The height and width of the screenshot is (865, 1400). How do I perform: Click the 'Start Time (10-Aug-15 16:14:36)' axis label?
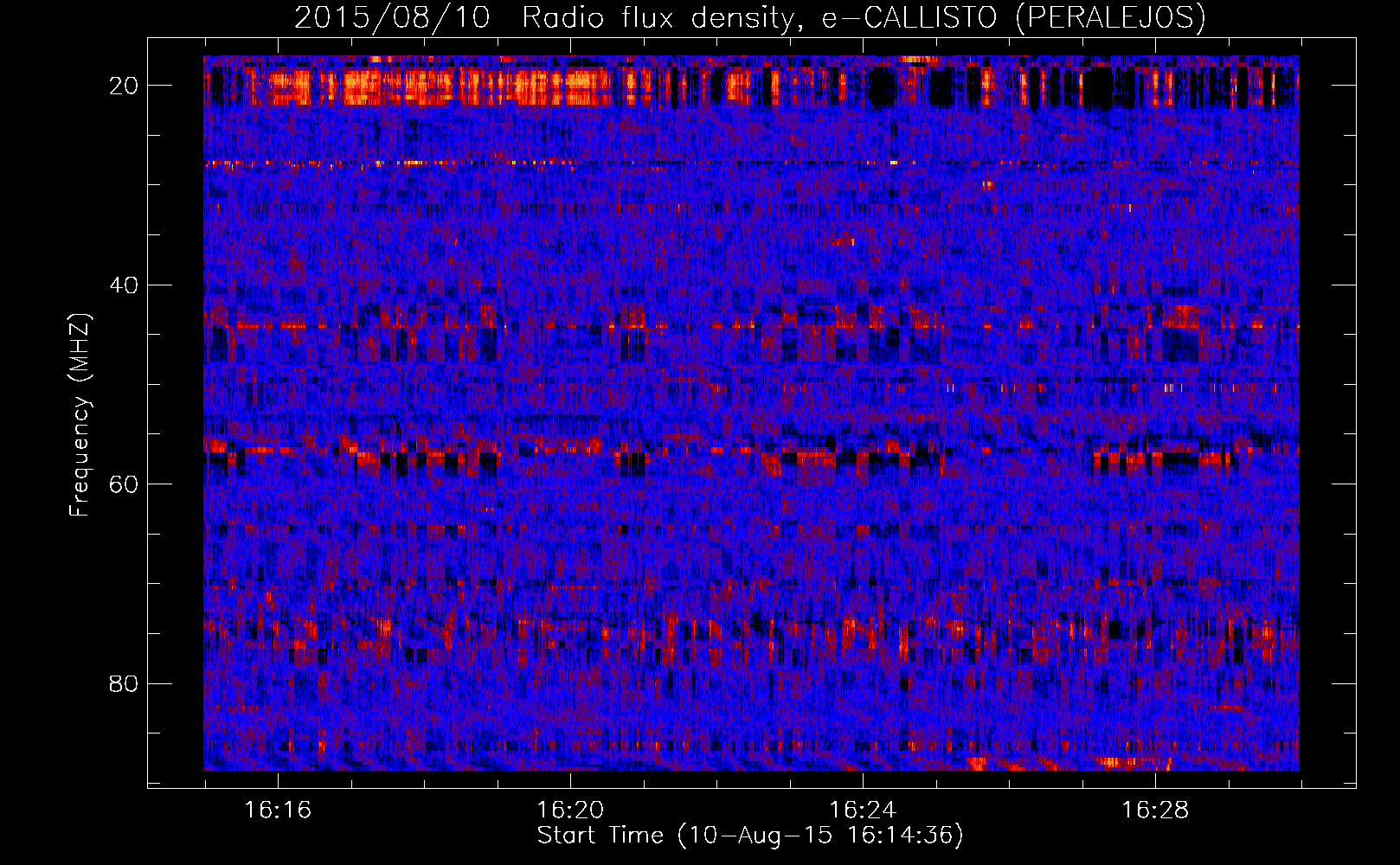pyautogui.click(x=750, y=836)
